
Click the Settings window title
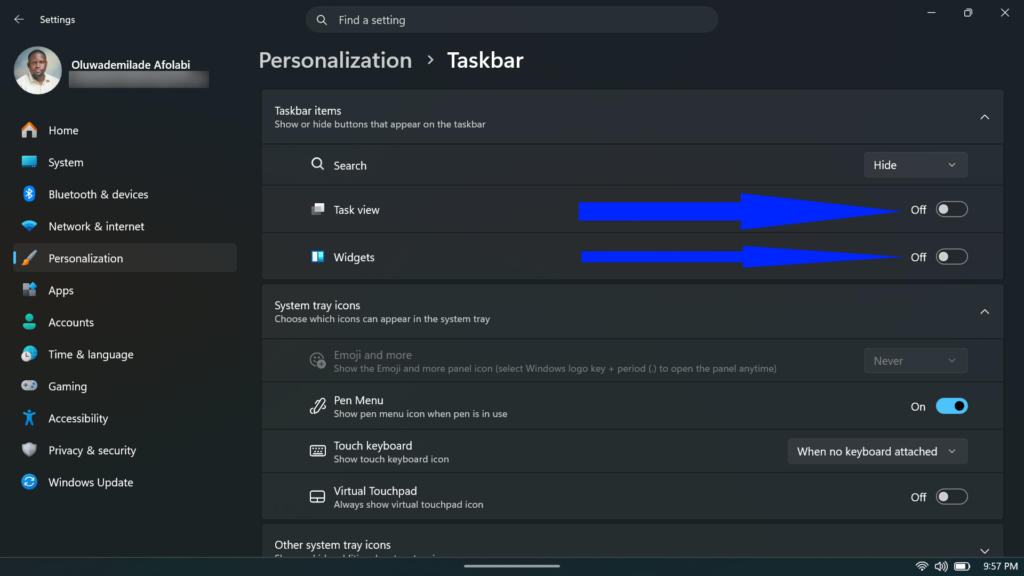coord(57,20)
